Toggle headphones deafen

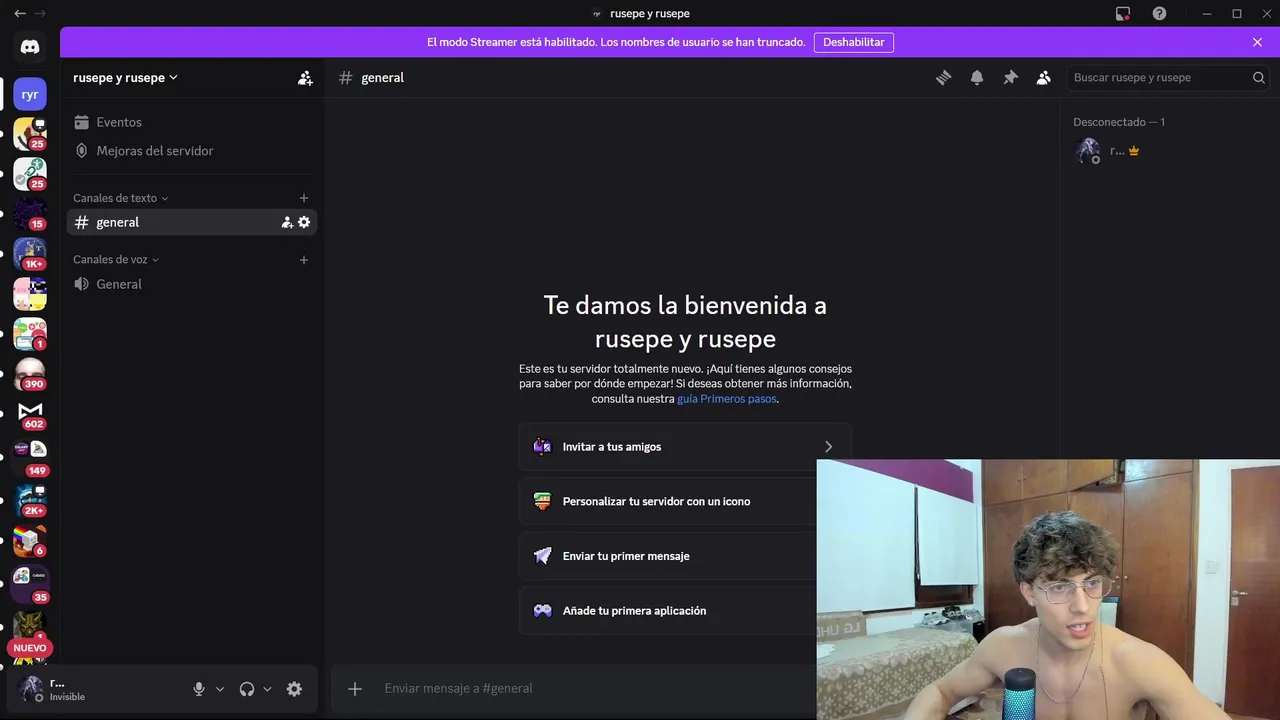point(247,689)
